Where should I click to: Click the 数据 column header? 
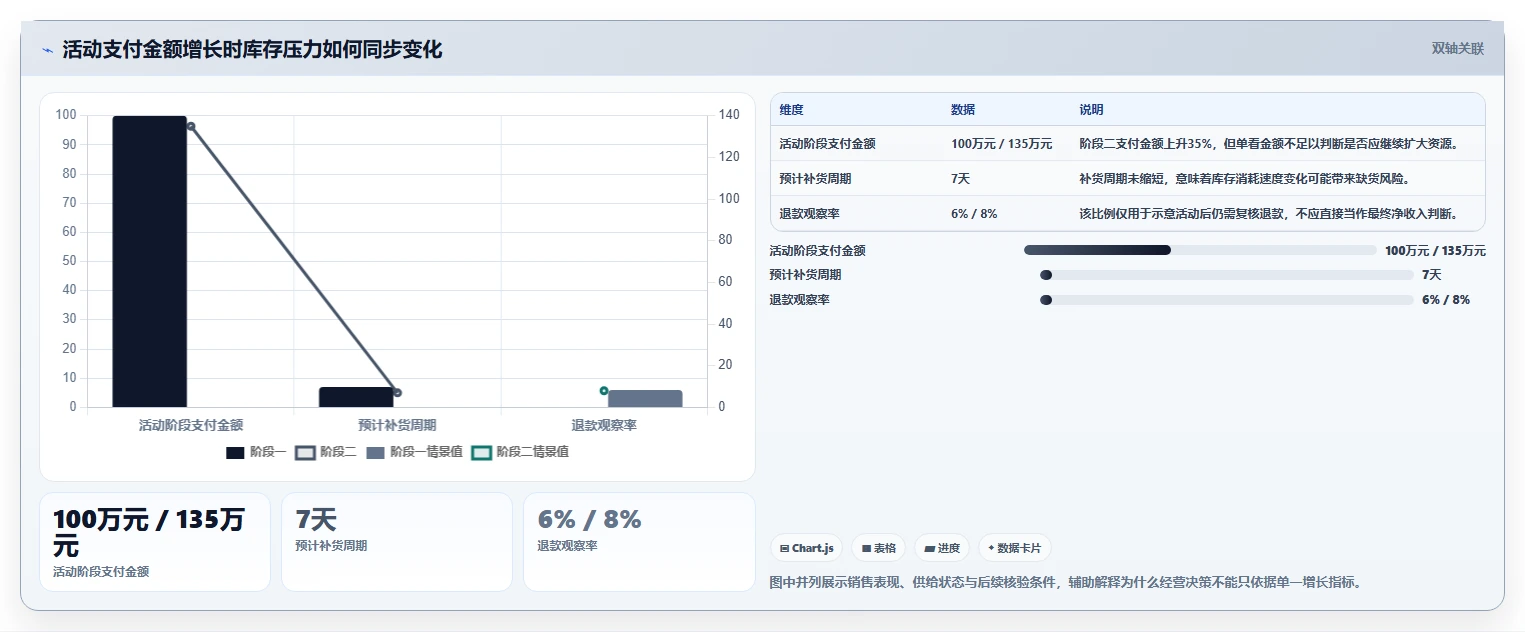tap(963, 110)
